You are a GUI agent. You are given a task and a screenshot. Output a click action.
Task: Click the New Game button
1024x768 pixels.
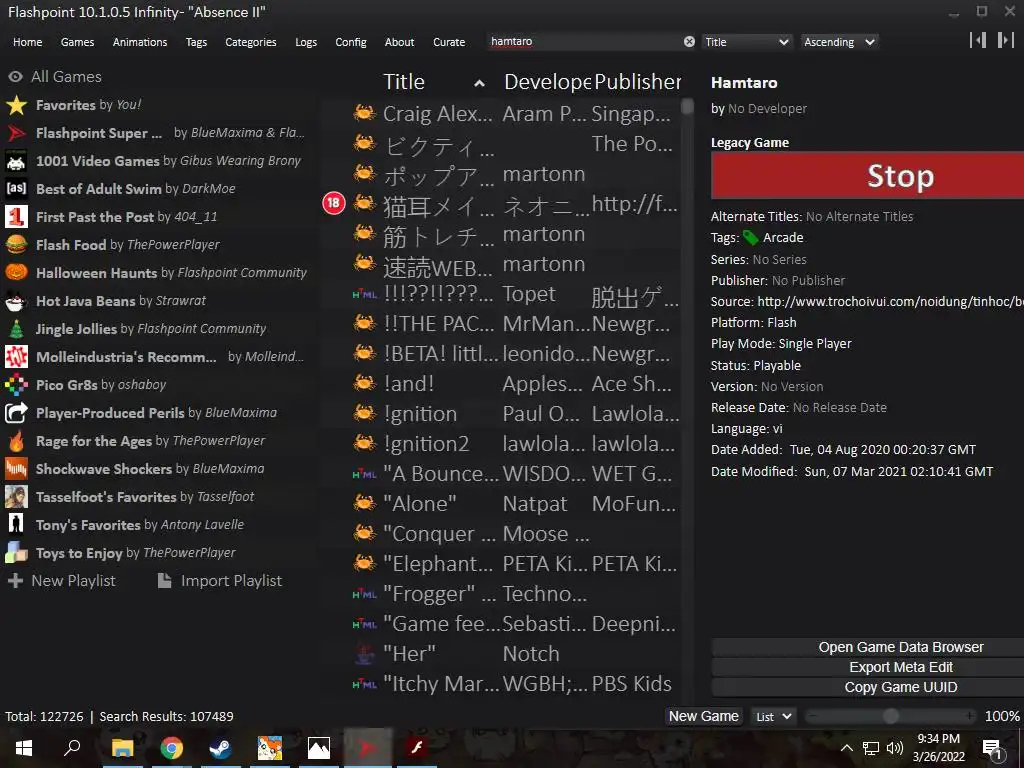[703, 716]
